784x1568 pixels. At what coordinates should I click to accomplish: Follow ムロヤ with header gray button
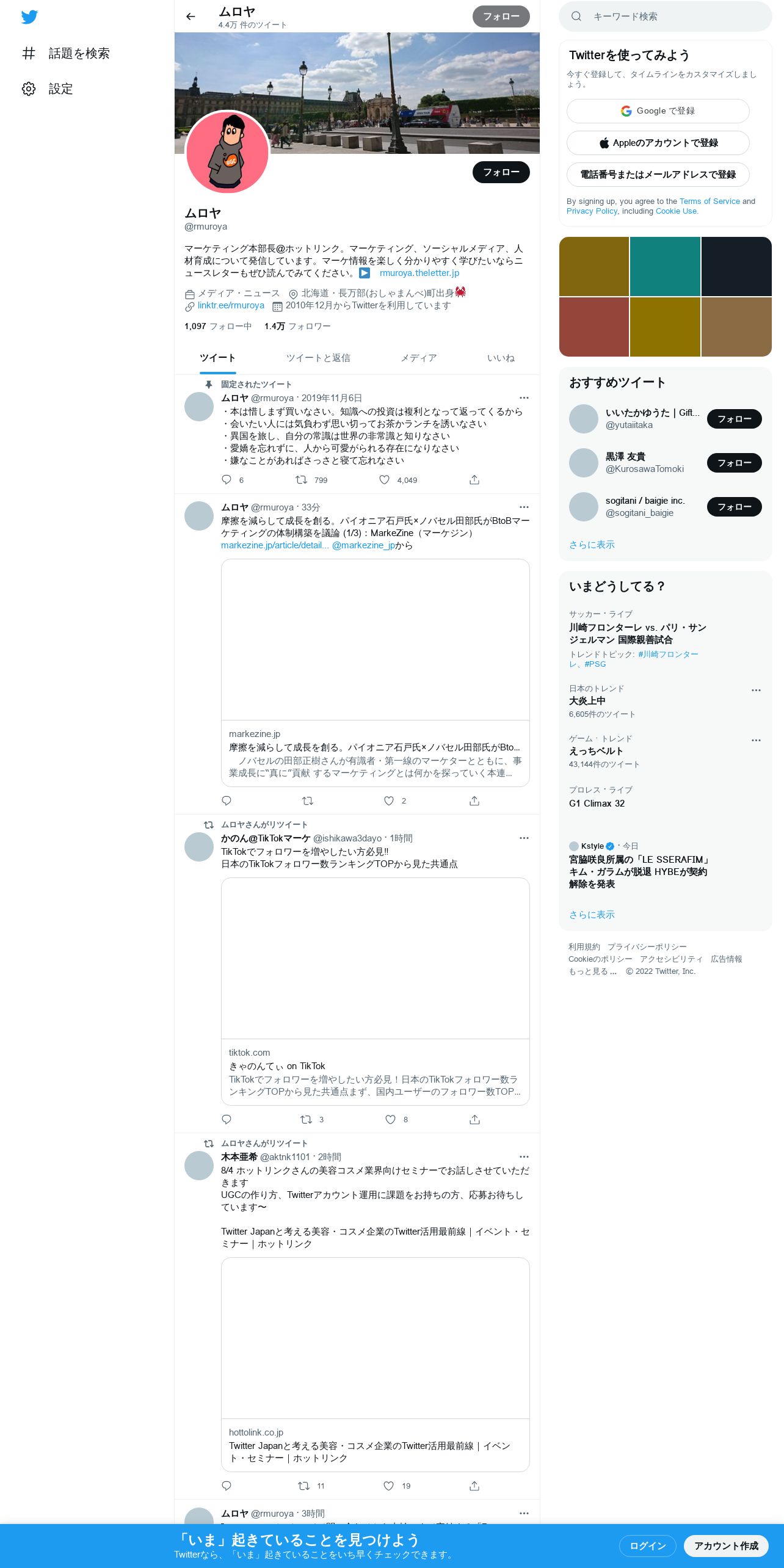501,16
